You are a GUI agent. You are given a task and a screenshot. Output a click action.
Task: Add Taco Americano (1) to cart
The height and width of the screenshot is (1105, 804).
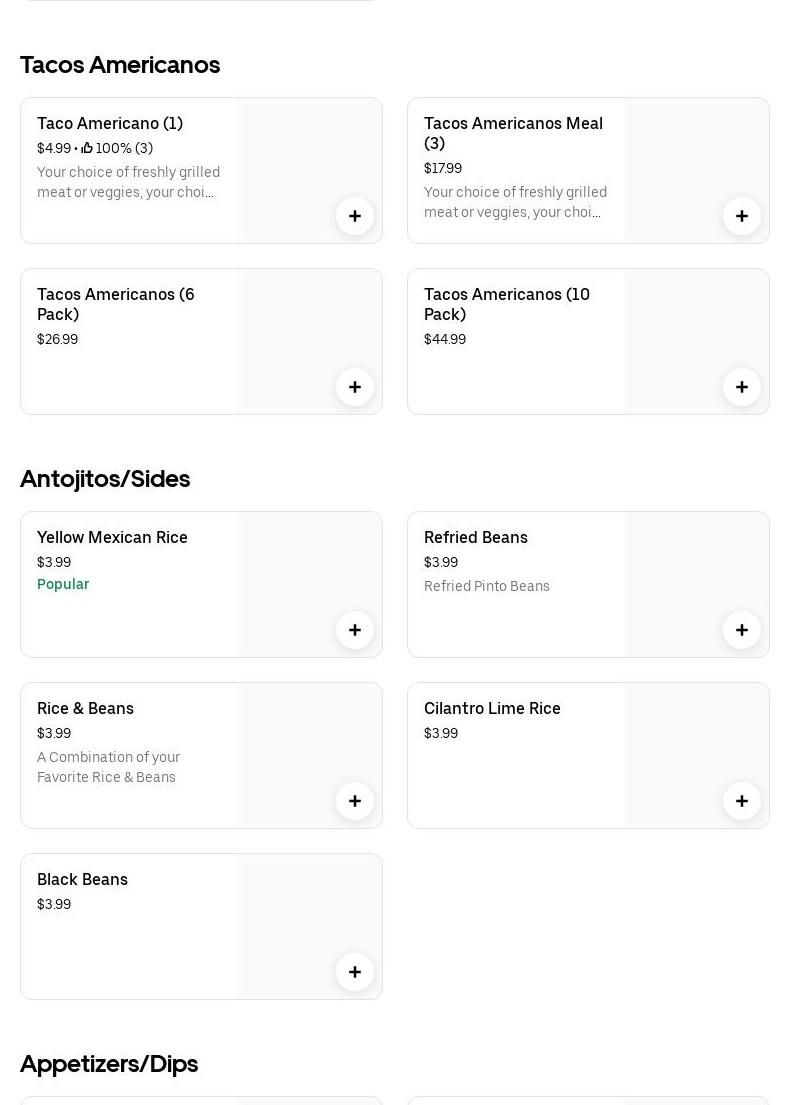[x=355, y=216]
